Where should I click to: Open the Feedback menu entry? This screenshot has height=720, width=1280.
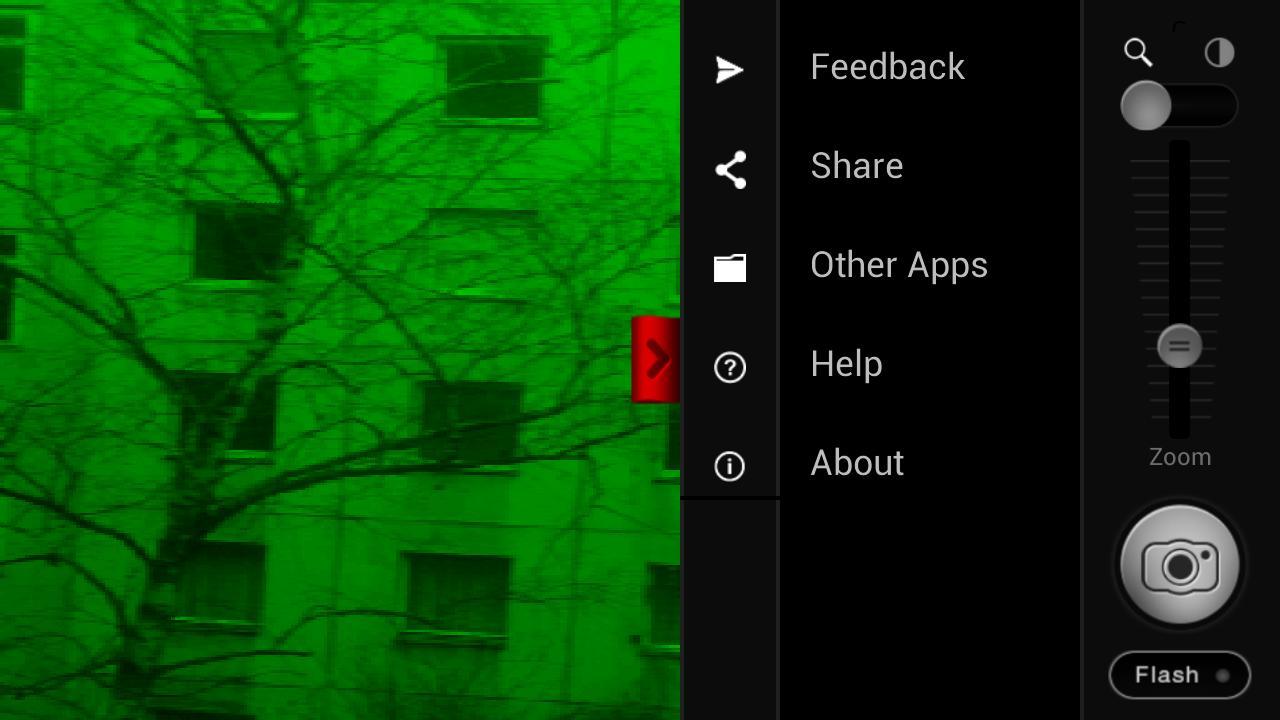pos(887,67)
